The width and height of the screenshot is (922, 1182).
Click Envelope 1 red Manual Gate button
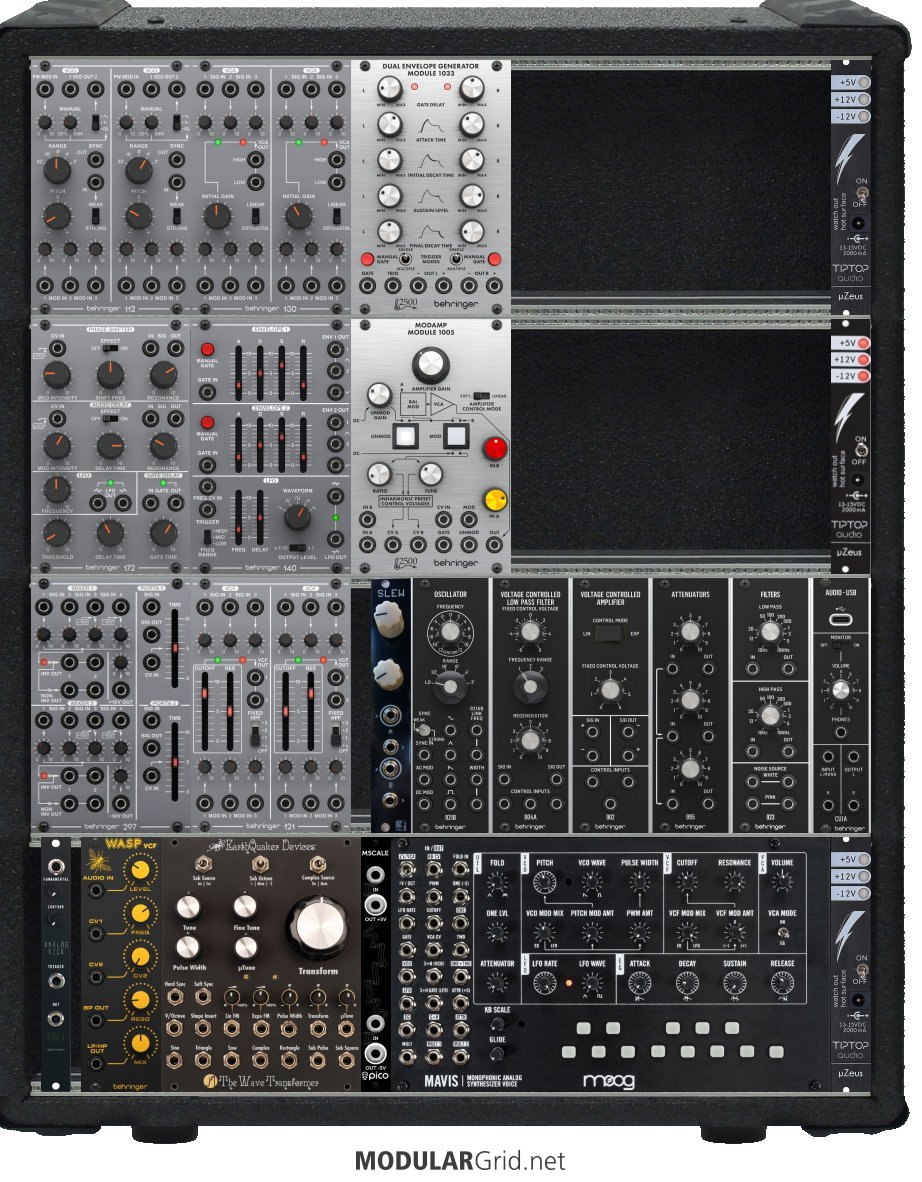coord(207,351)
